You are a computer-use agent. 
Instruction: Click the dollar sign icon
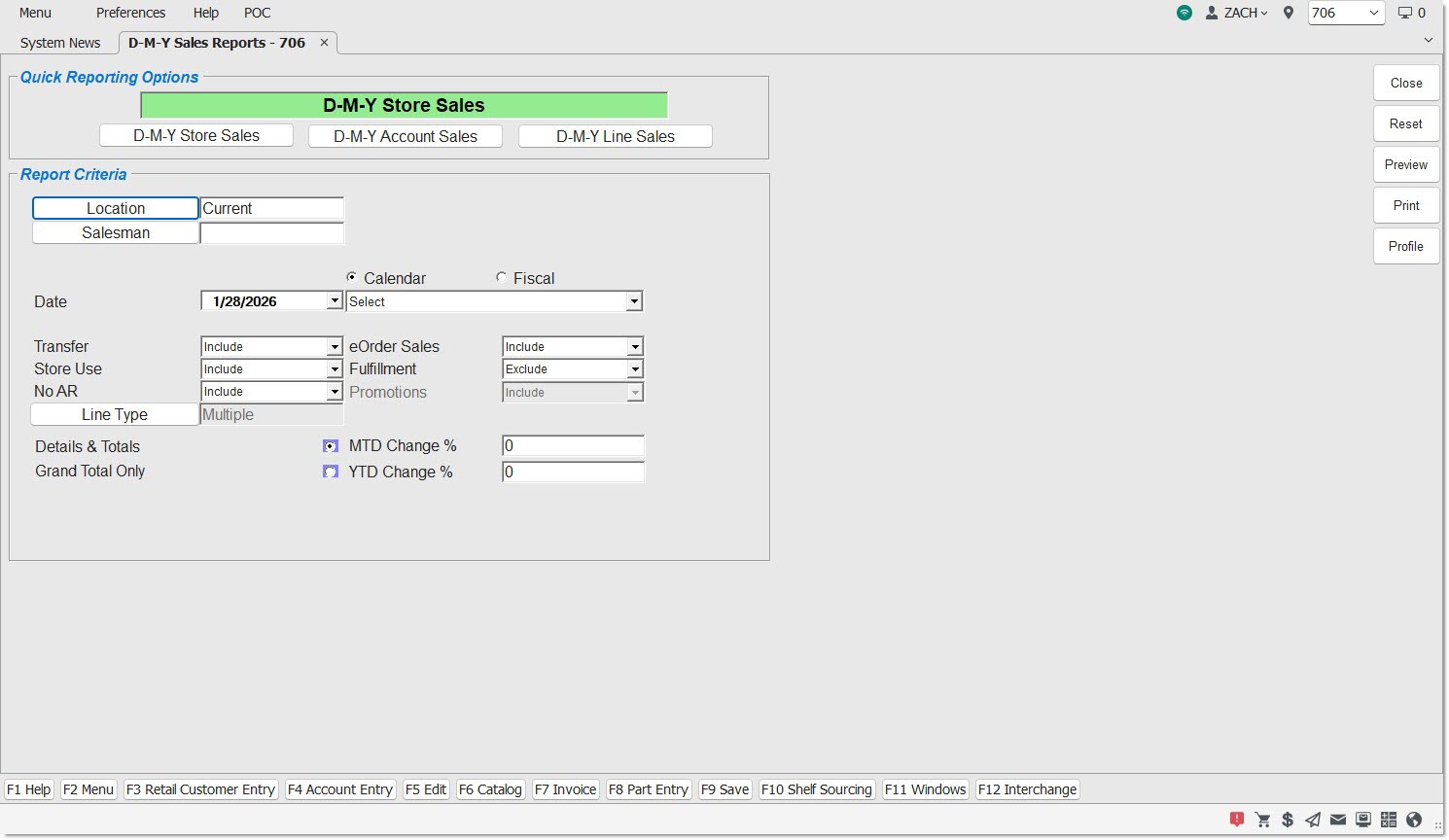pyautogui.click(x=1288, y=820)
